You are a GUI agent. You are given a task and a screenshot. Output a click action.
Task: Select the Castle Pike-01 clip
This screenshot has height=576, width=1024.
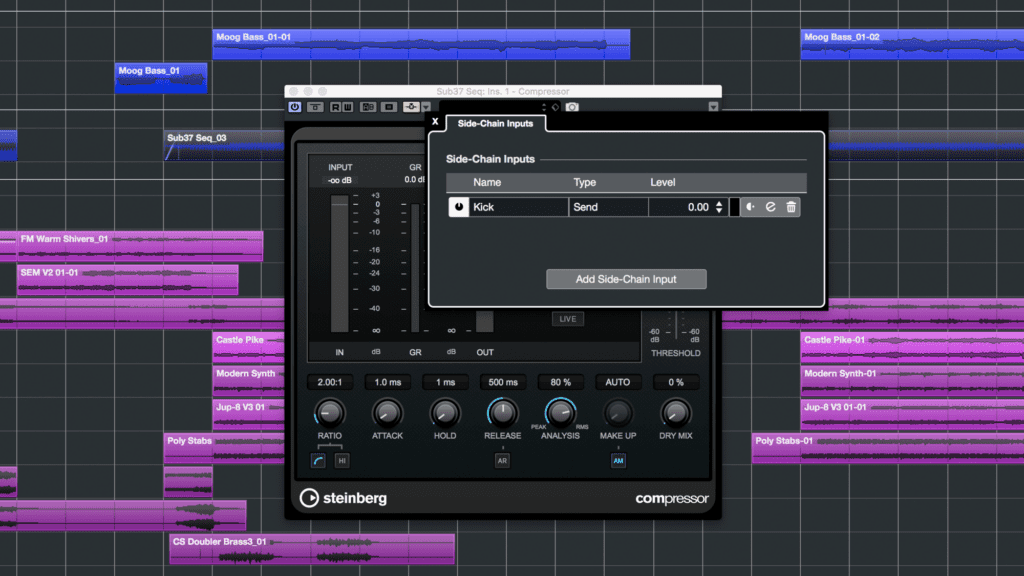coord(912,347)
